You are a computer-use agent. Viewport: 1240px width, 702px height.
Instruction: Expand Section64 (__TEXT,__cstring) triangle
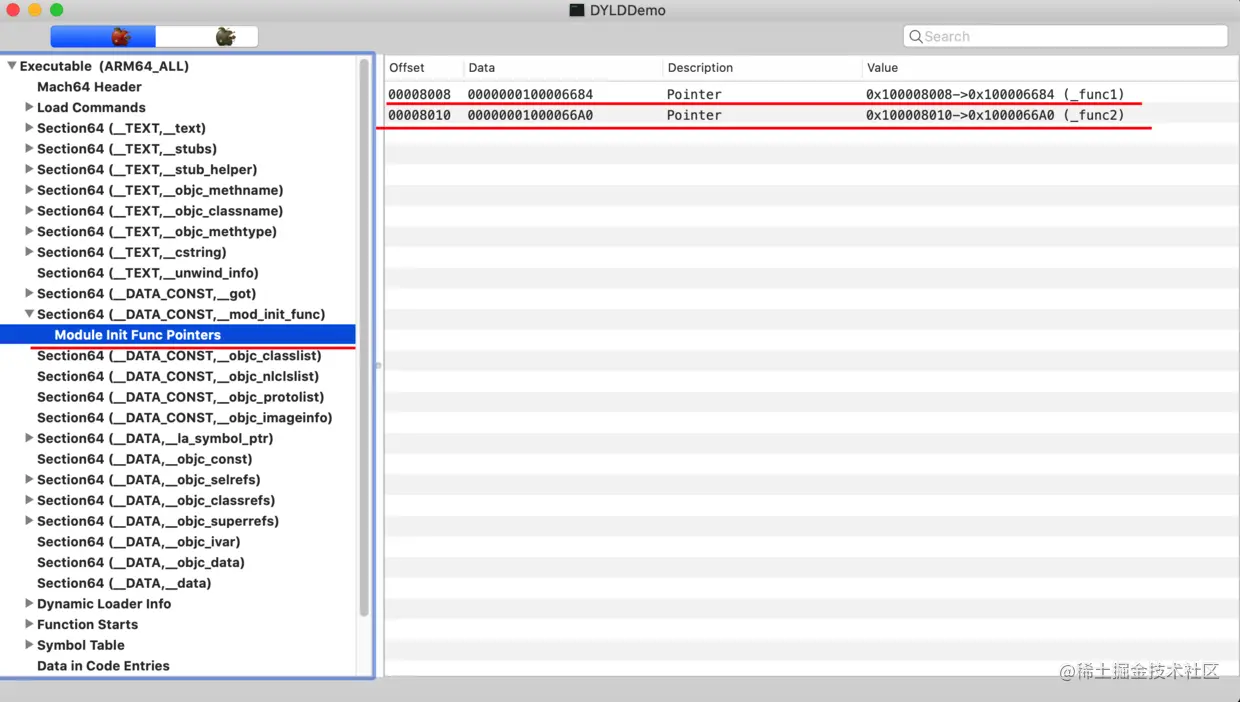pos(29,252)
